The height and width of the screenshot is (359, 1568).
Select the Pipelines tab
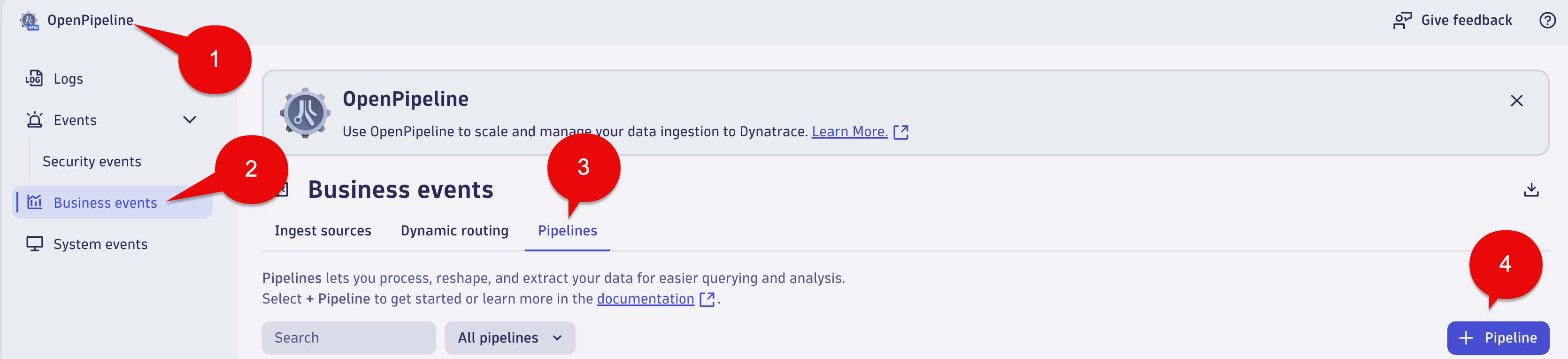pos(567,231)
